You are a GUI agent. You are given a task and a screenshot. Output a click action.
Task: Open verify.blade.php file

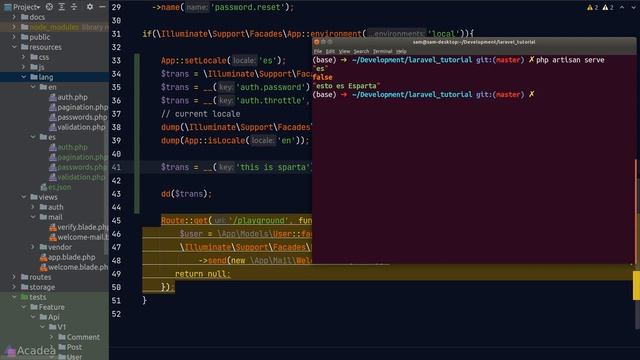[78, 227]
